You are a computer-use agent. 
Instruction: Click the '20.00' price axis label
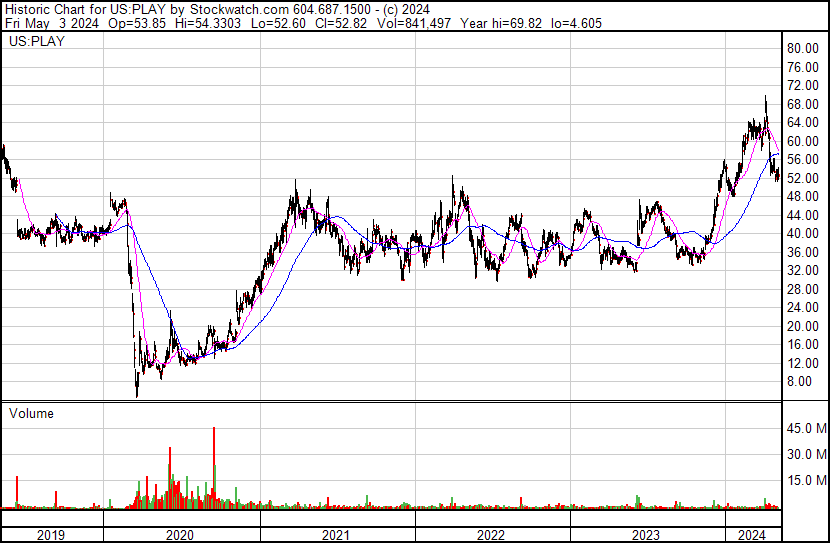pos(803,327)
